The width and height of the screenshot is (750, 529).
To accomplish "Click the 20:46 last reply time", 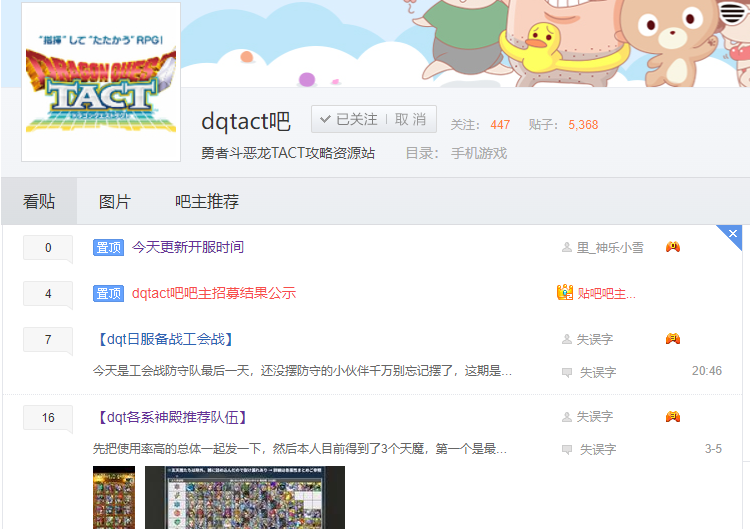I will pos(706,371).
